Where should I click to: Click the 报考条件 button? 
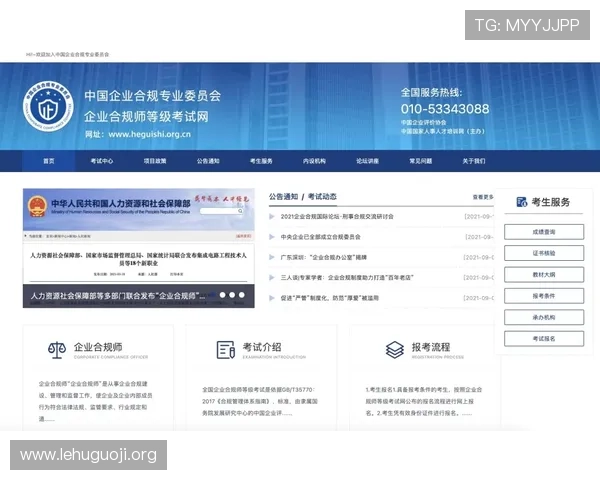(544, 296)
